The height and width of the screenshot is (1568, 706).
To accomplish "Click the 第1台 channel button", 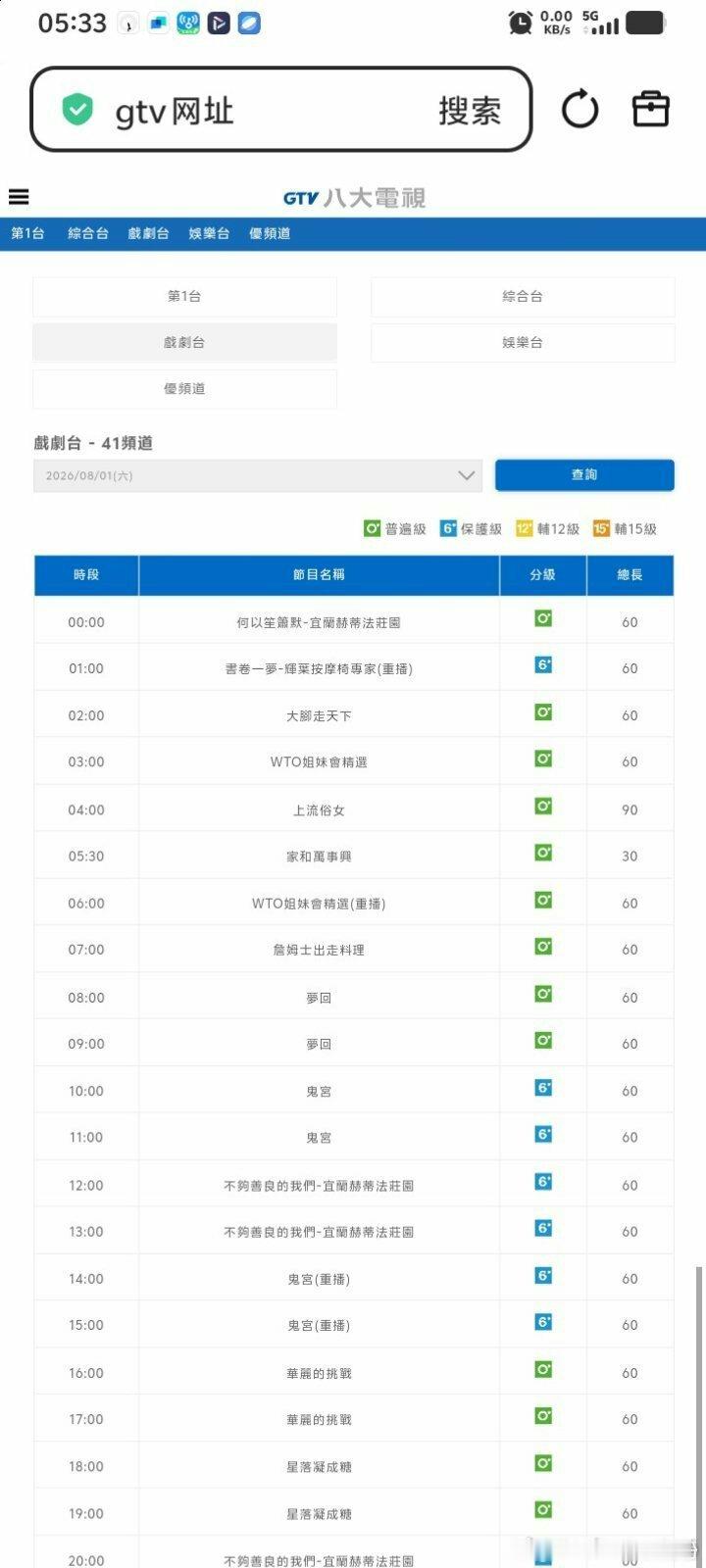I will click(x=184, y=296).
